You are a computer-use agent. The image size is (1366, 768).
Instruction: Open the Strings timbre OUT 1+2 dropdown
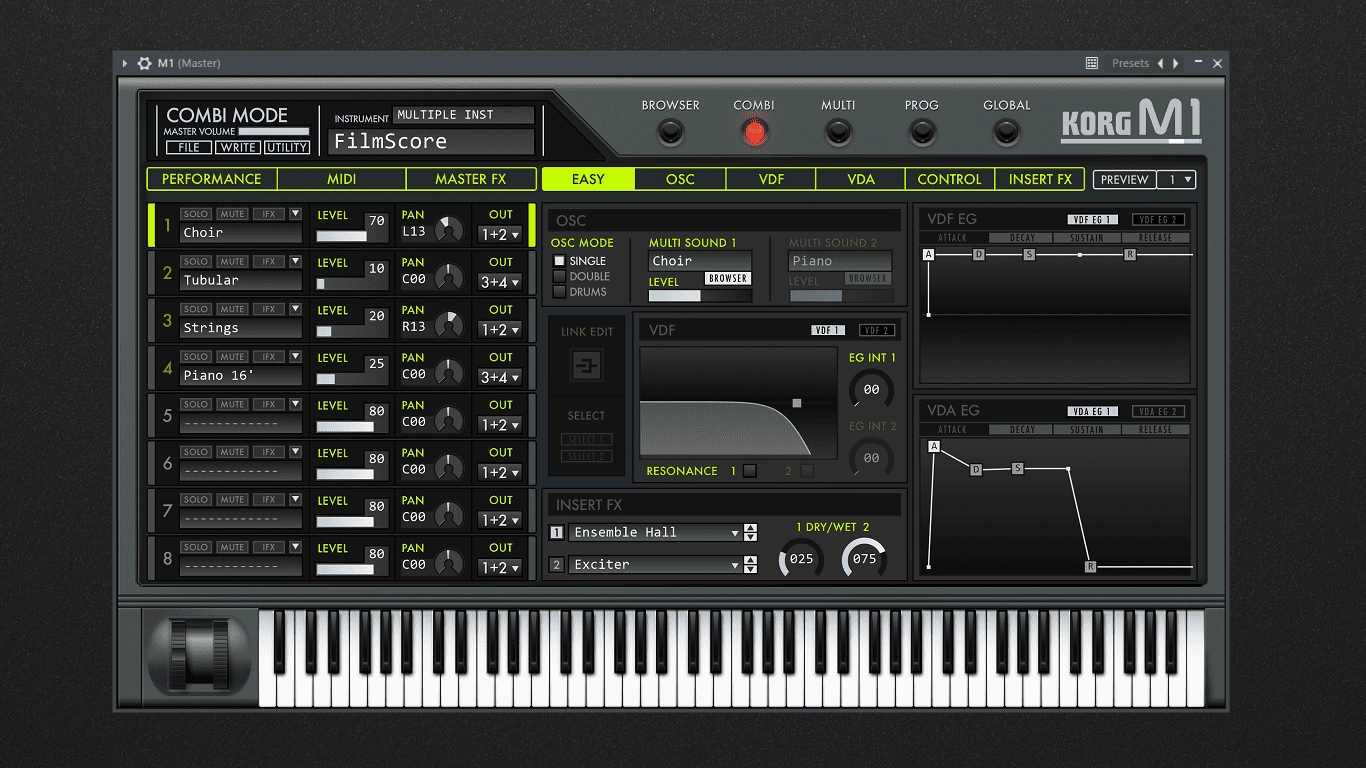tap(500, 330)
